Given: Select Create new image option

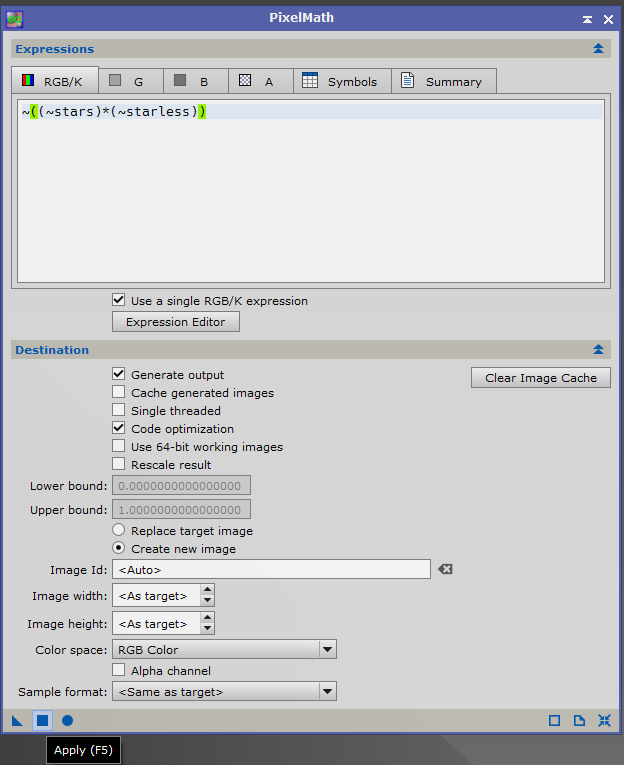Looking at the screenshot, I should pos(119,548).
